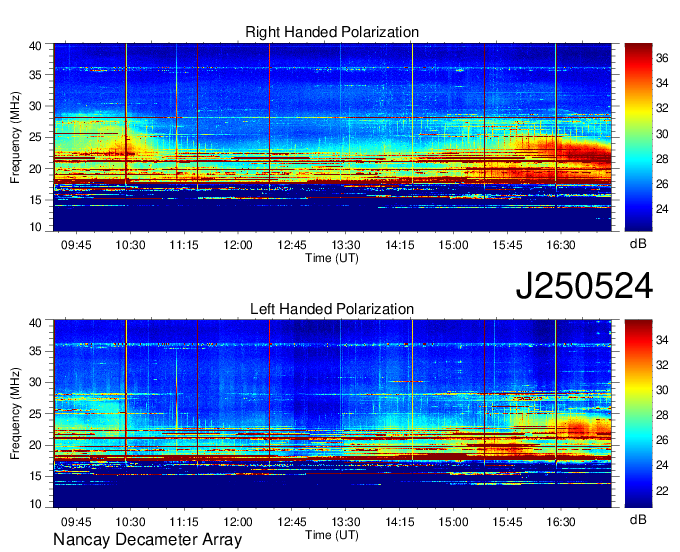Click the 26 value on upper color scale
This screenshot has height=552, width=680.
[x=662, y=184]
